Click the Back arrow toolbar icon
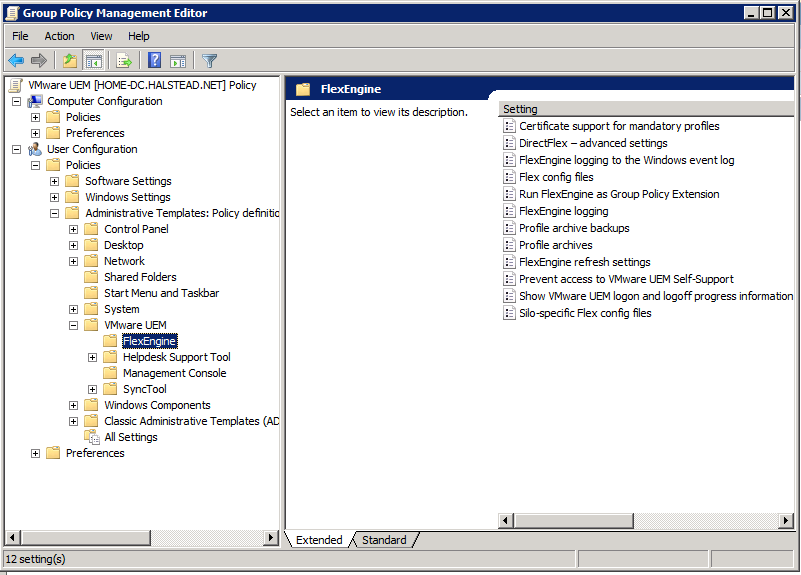 [x=16, y=61]
